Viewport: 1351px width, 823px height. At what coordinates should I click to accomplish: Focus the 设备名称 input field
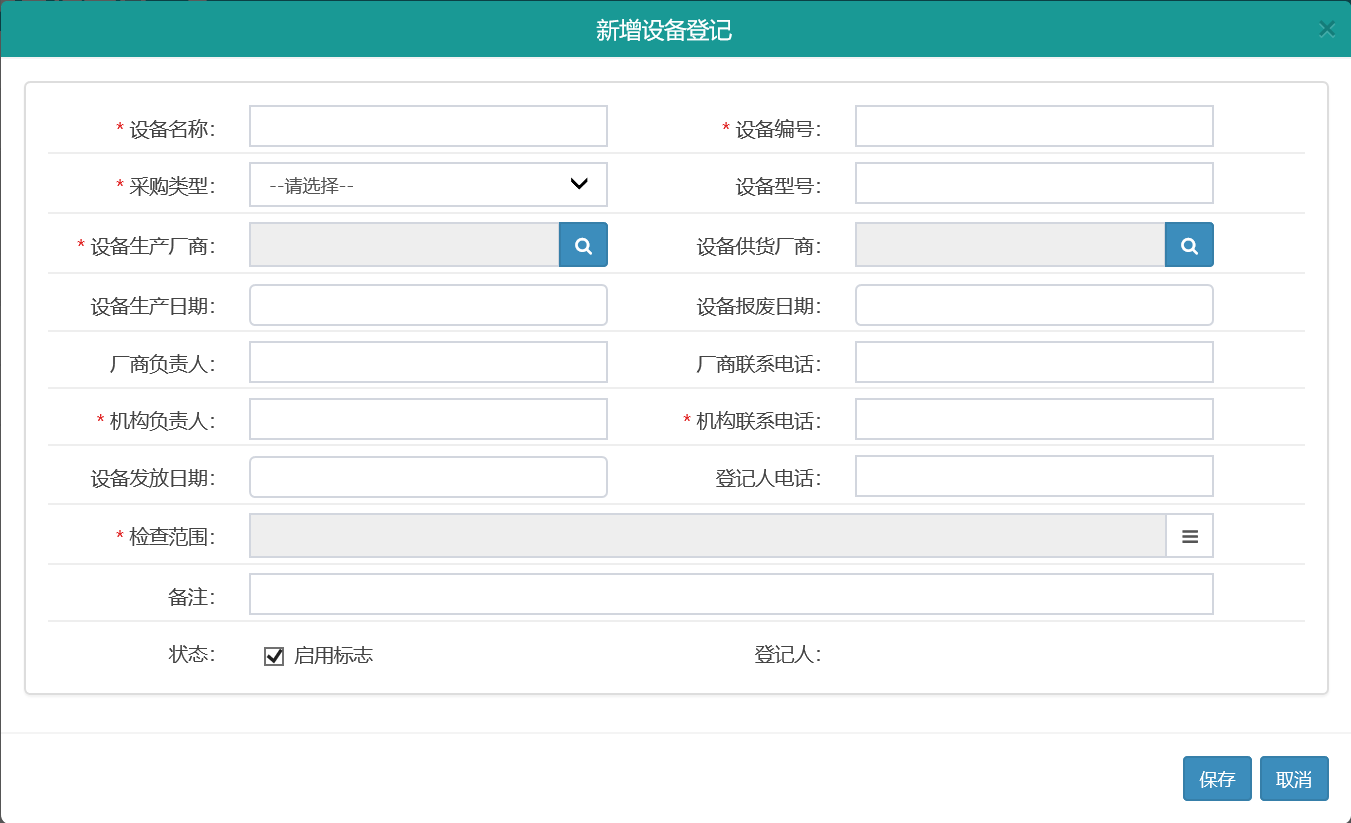(428, 126)
